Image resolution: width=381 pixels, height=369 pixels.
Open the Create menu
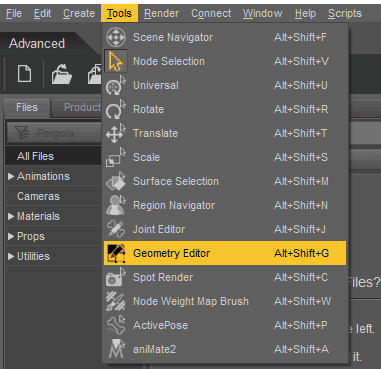79,13
